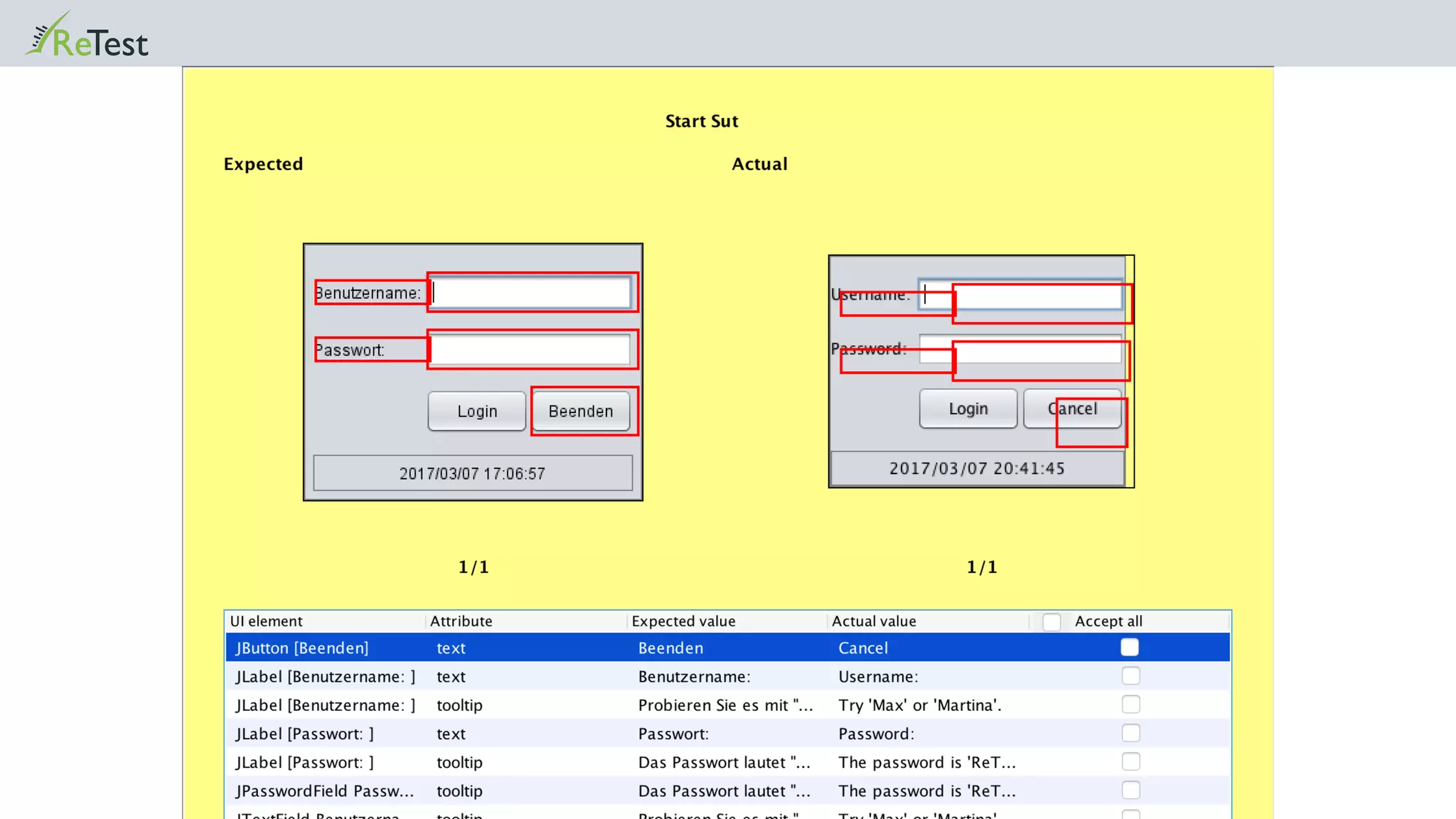Check the Accept all checkbox
This screenshot has width=1456, height=819.
coord(1051,622)
